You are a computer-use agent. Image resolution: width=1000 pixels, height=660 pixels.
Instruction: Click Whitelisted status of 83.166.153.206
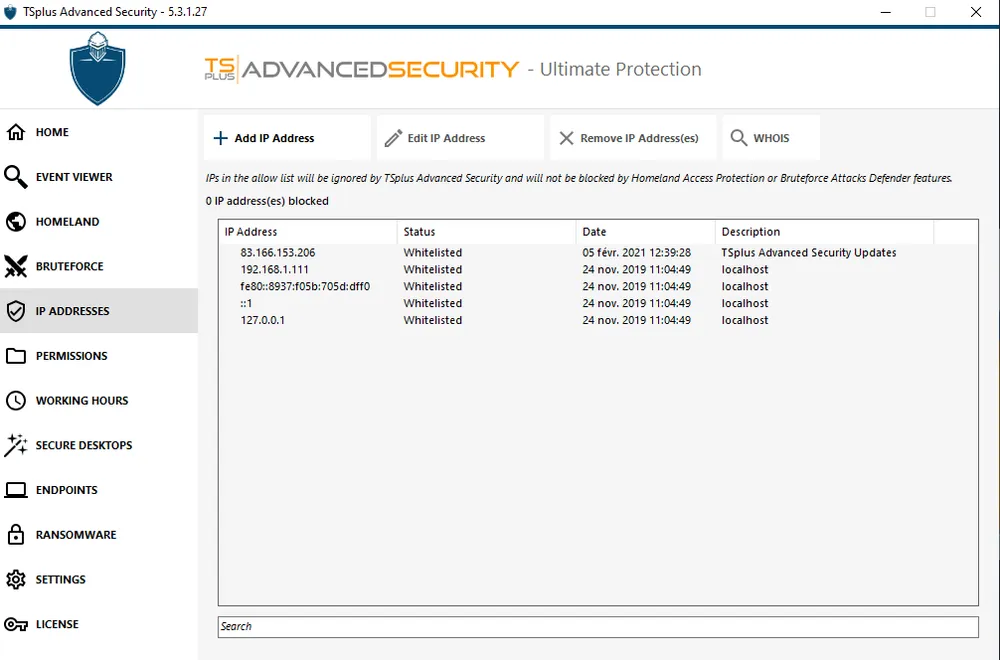[432, 253]
